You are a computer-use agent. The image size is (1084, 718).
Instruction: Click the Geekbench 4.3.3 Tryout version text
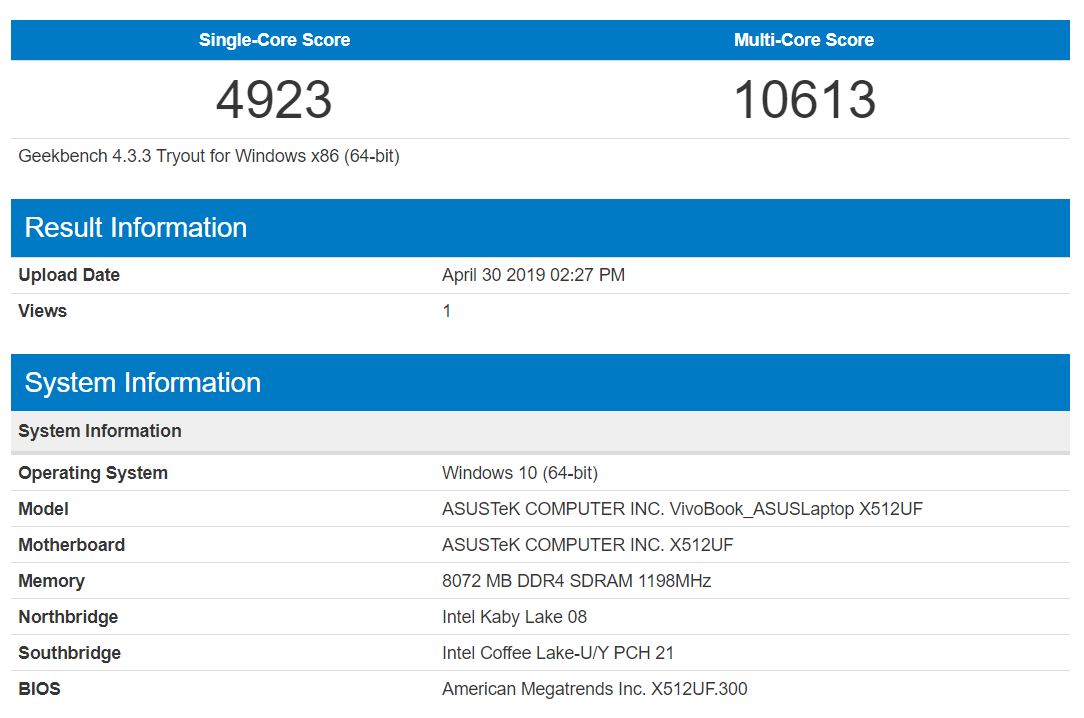[209, 156]
